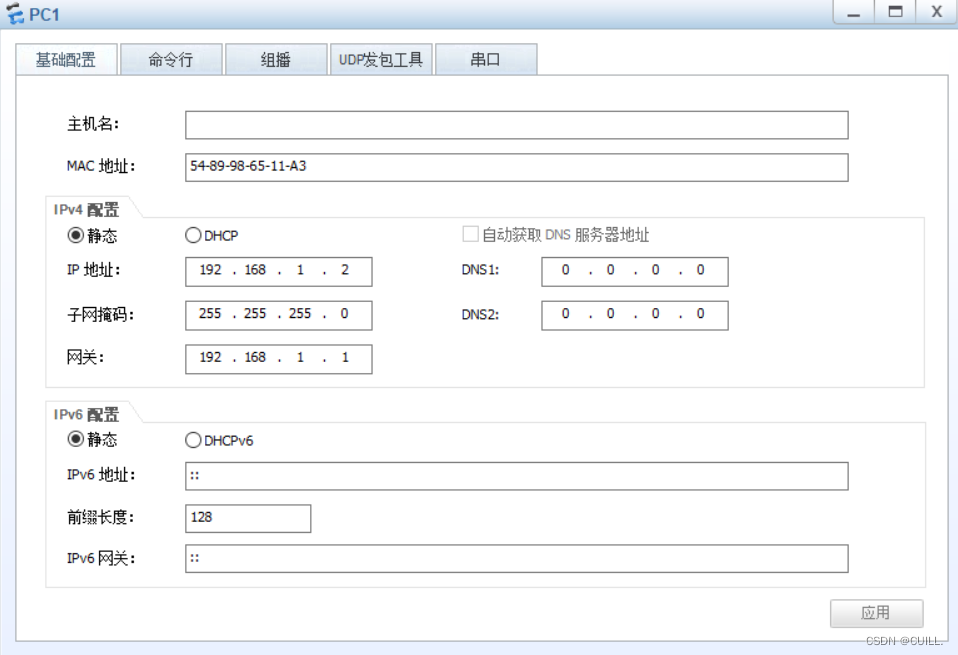The height and width of the screenshot is (655, 958).
Task: Close the PC1 window
Action: click(936, 12)
